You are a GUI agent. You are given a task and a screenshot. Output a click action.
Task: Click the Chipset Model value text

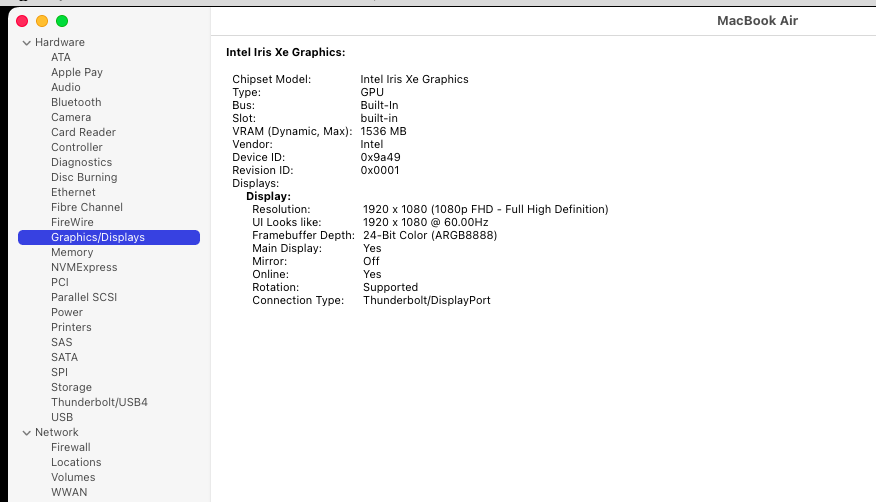415,79
